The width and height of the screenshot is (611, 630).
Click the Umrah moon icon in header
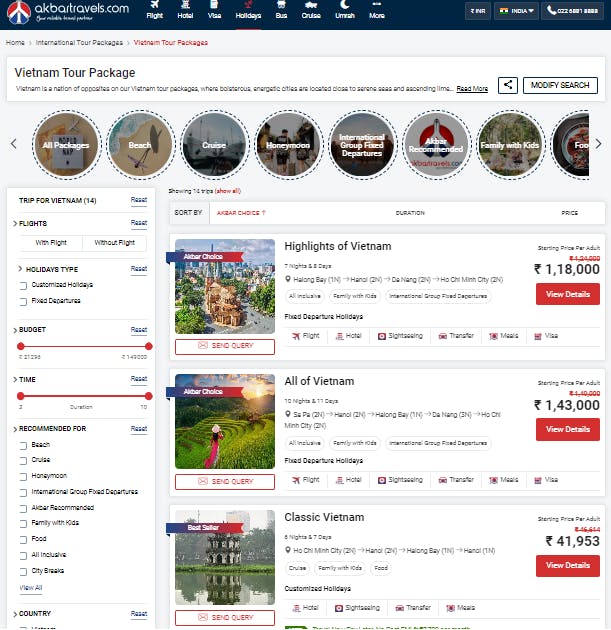(344, 4)
